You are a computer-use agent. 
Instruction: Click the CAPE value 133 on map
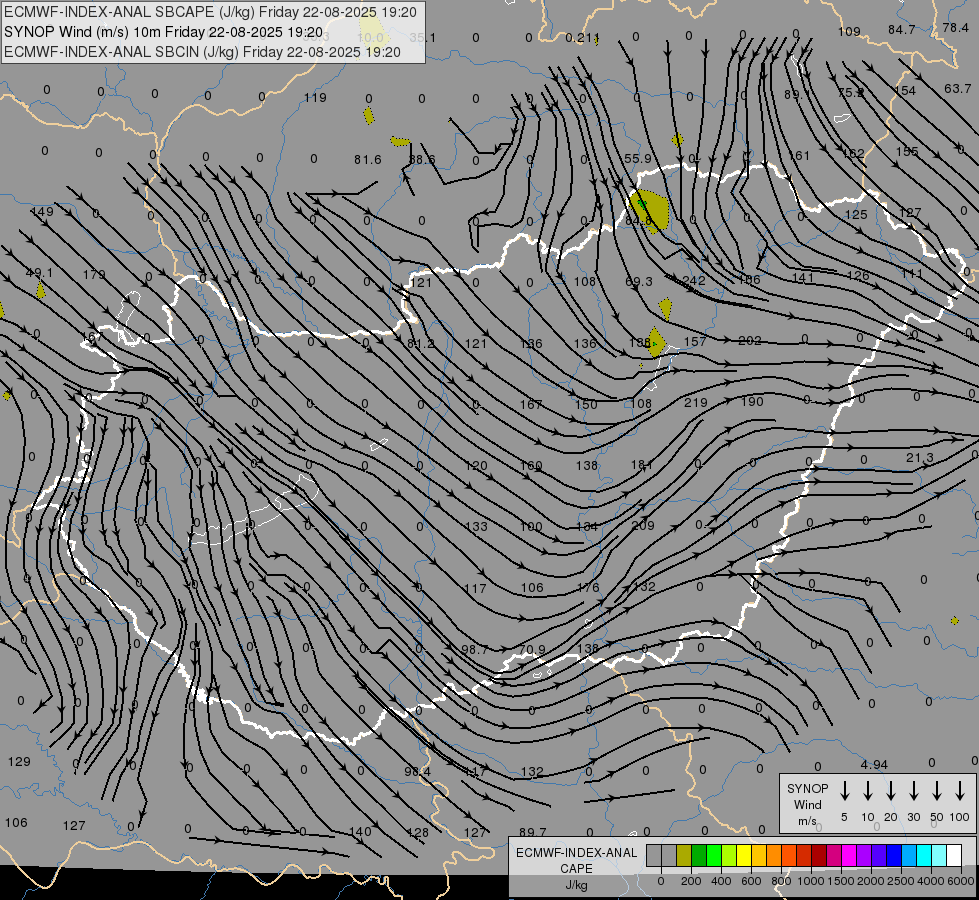coord(476,527)
